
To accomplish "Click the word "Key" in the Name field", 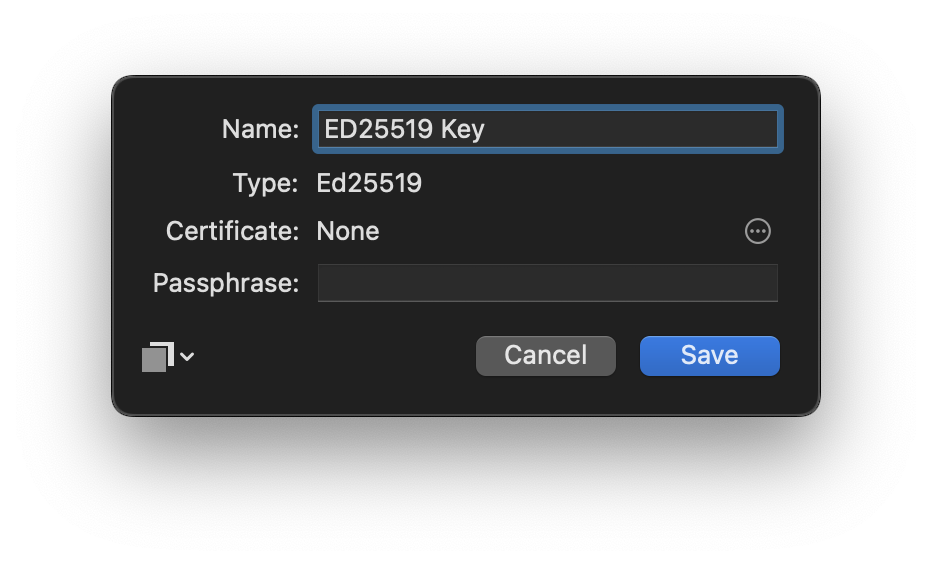I will pyautogui.click(x=463, y=129).
